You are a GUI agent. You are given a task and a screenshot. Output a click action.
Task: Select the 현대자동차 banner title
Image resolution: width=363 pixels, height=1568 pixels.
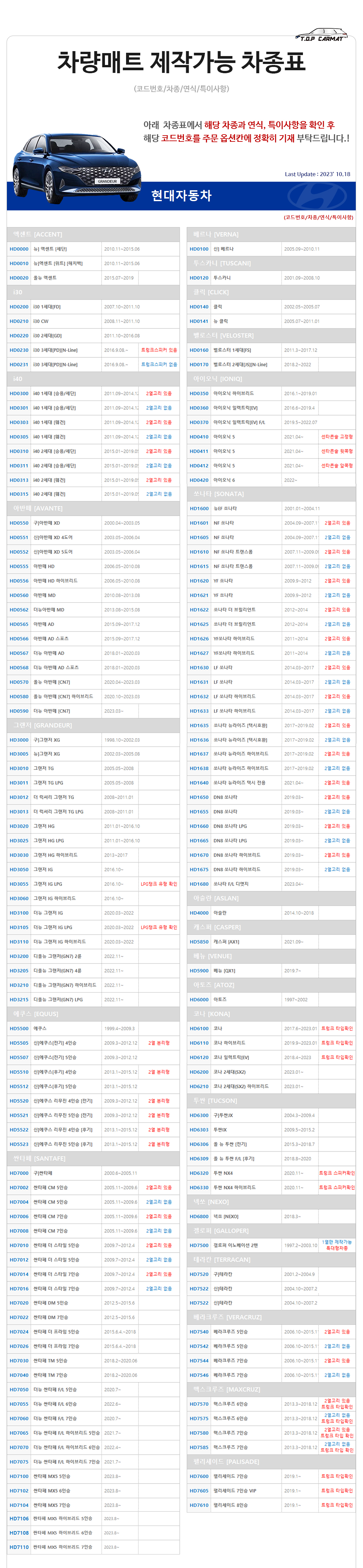tap(181, 196)
